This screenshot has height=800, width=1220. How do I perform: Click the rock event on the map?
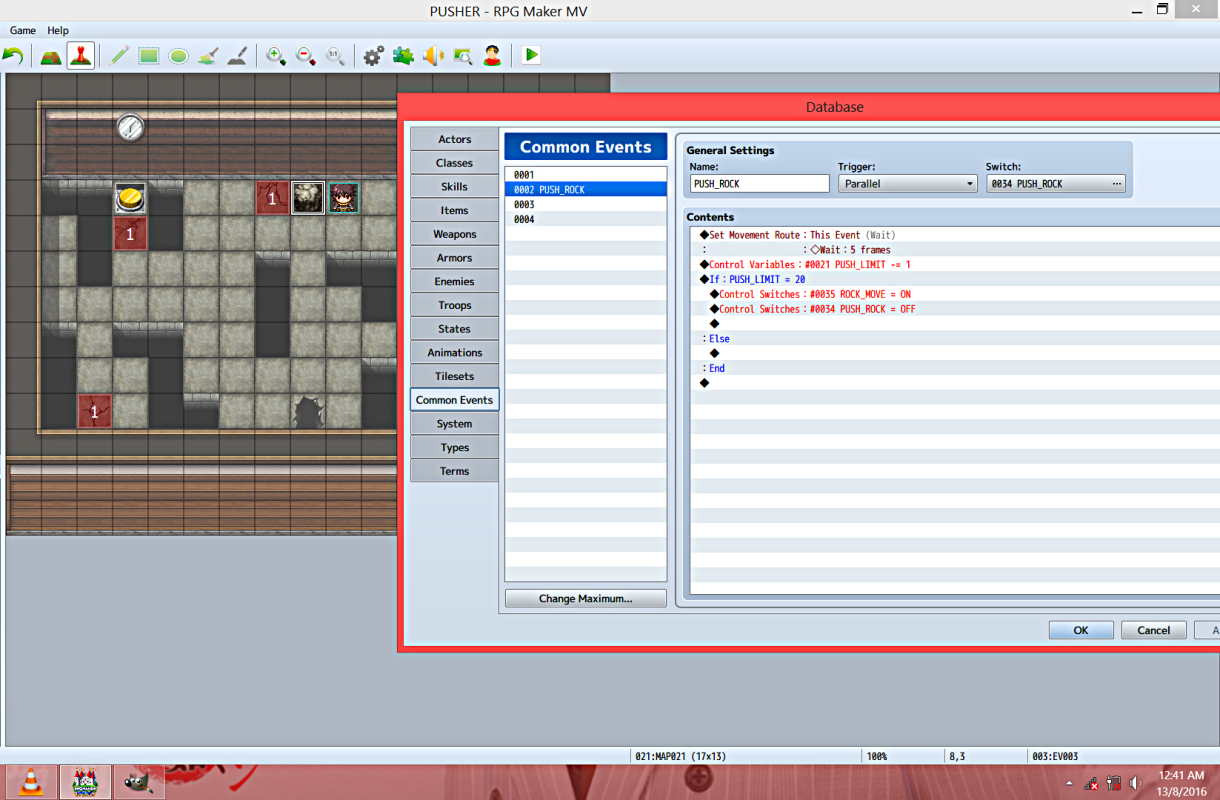[308, 198]
